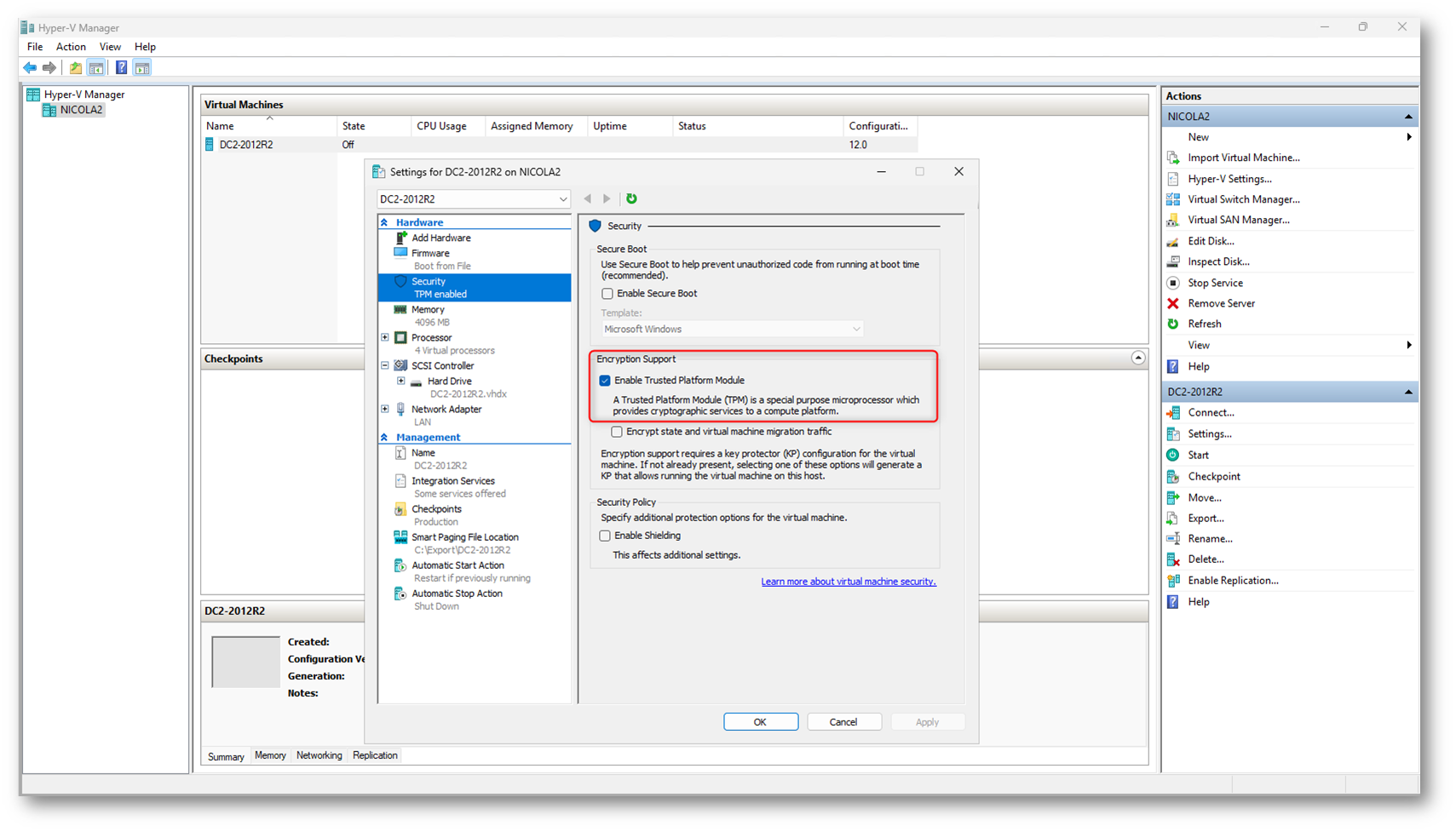Enable the Secure Boot checkbox

607,294
